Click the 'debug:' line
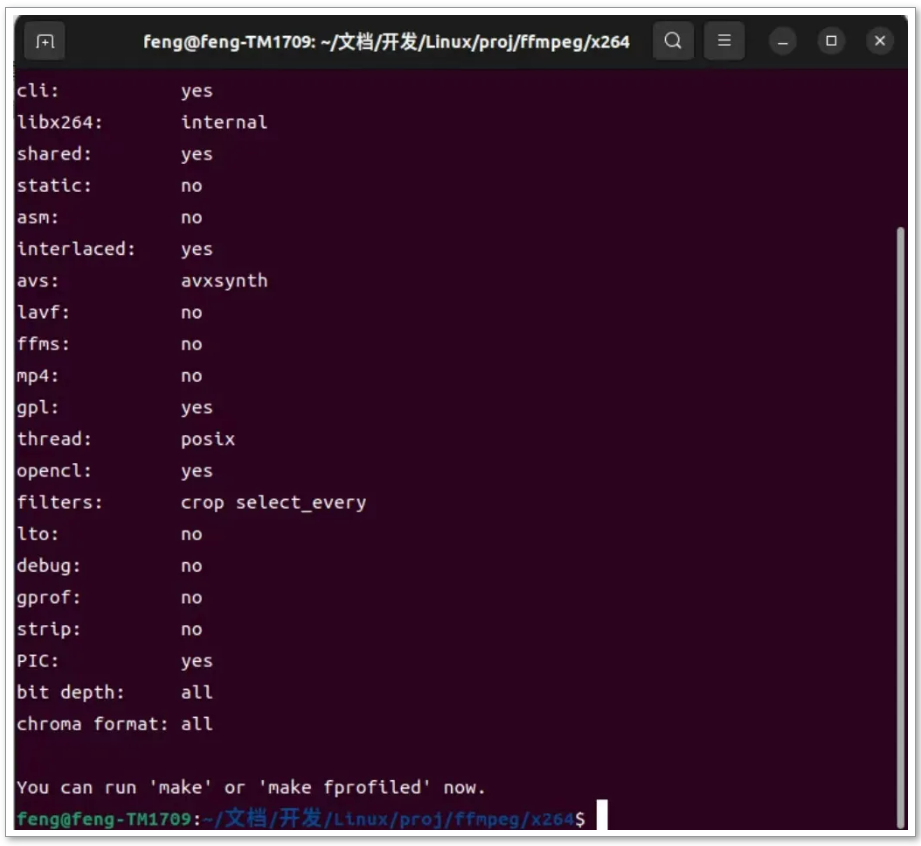The image size is (921, 846). pyautogui.click(x=109, y=566)
